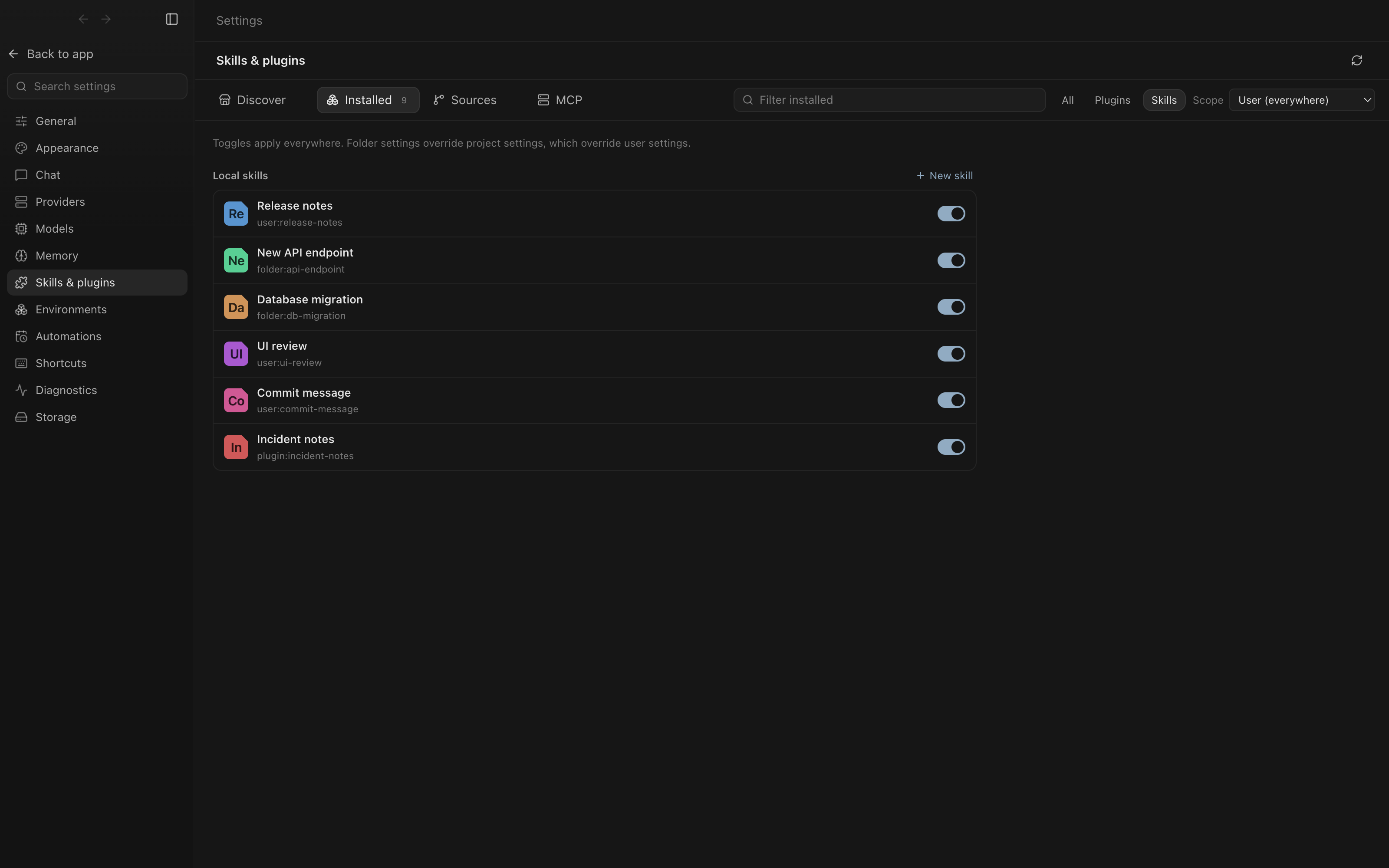The width and height of the screenshot is (1389, 868).
Task: Turn off the Database migration toggle
Action: pyautogui.click(x=951, y=307)
